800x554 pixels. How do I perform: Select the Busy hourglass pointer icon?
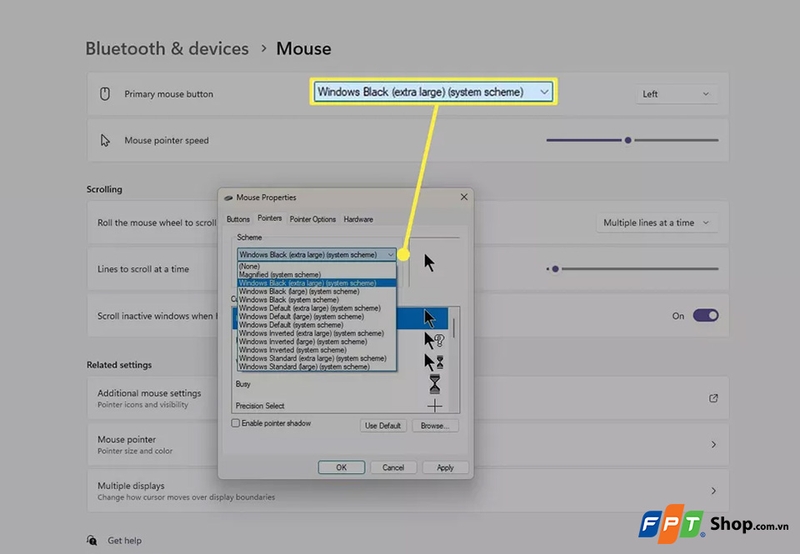[x=435, y=384]
